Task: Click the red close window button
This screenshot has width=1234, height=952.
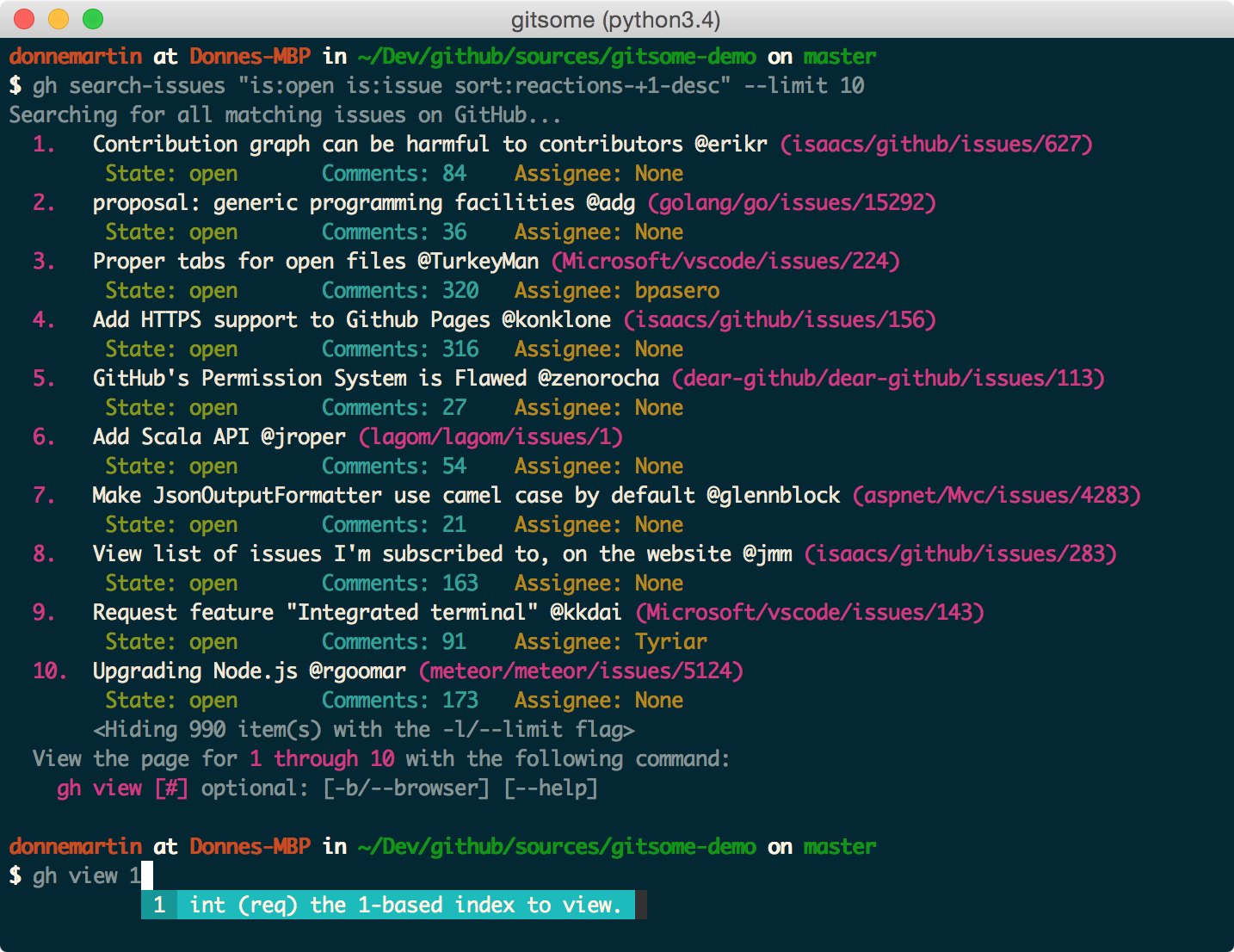Action: pyautogui.click(x=24, y=19)
